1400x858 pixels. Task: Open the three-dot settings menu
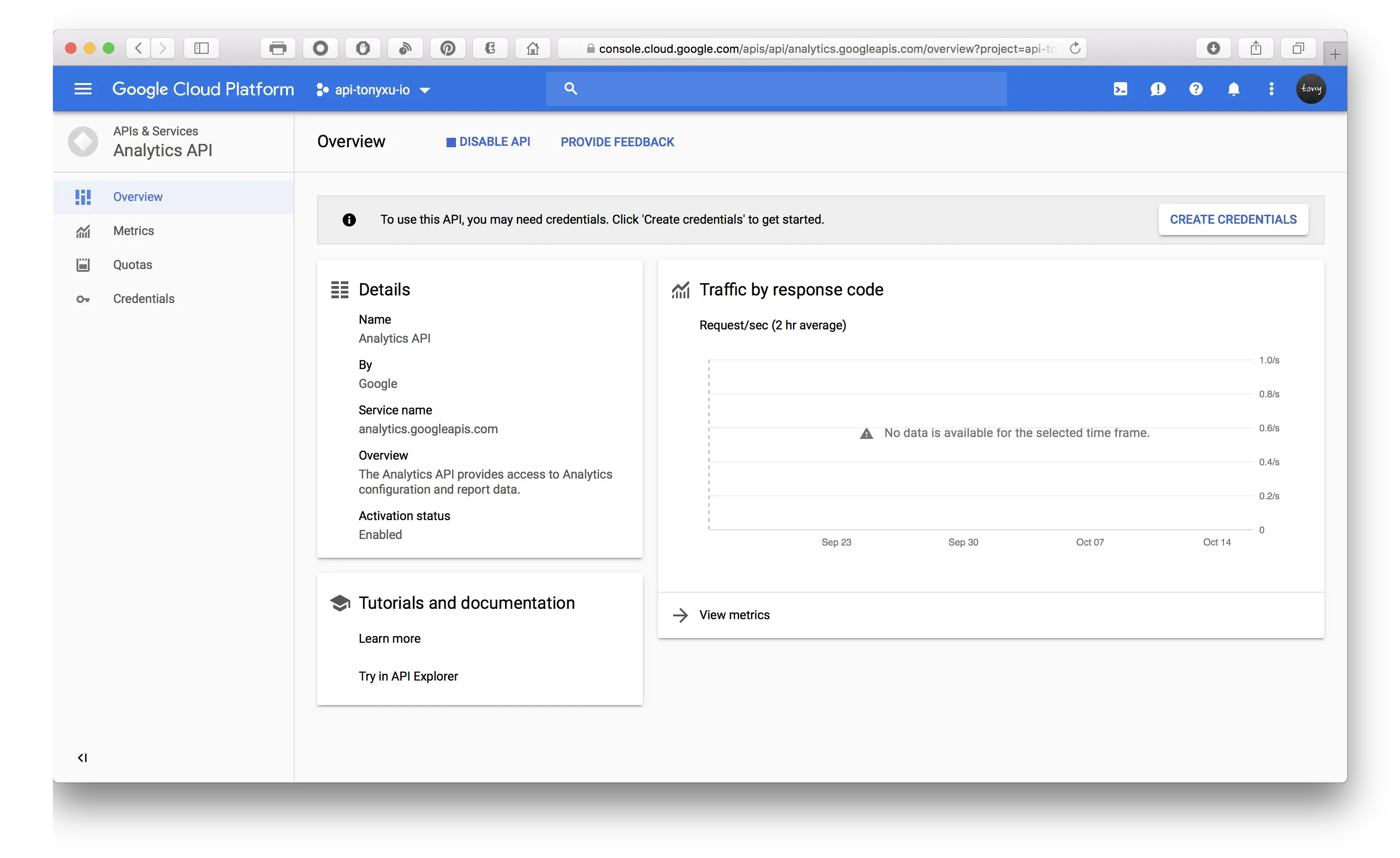(1271, 89)
